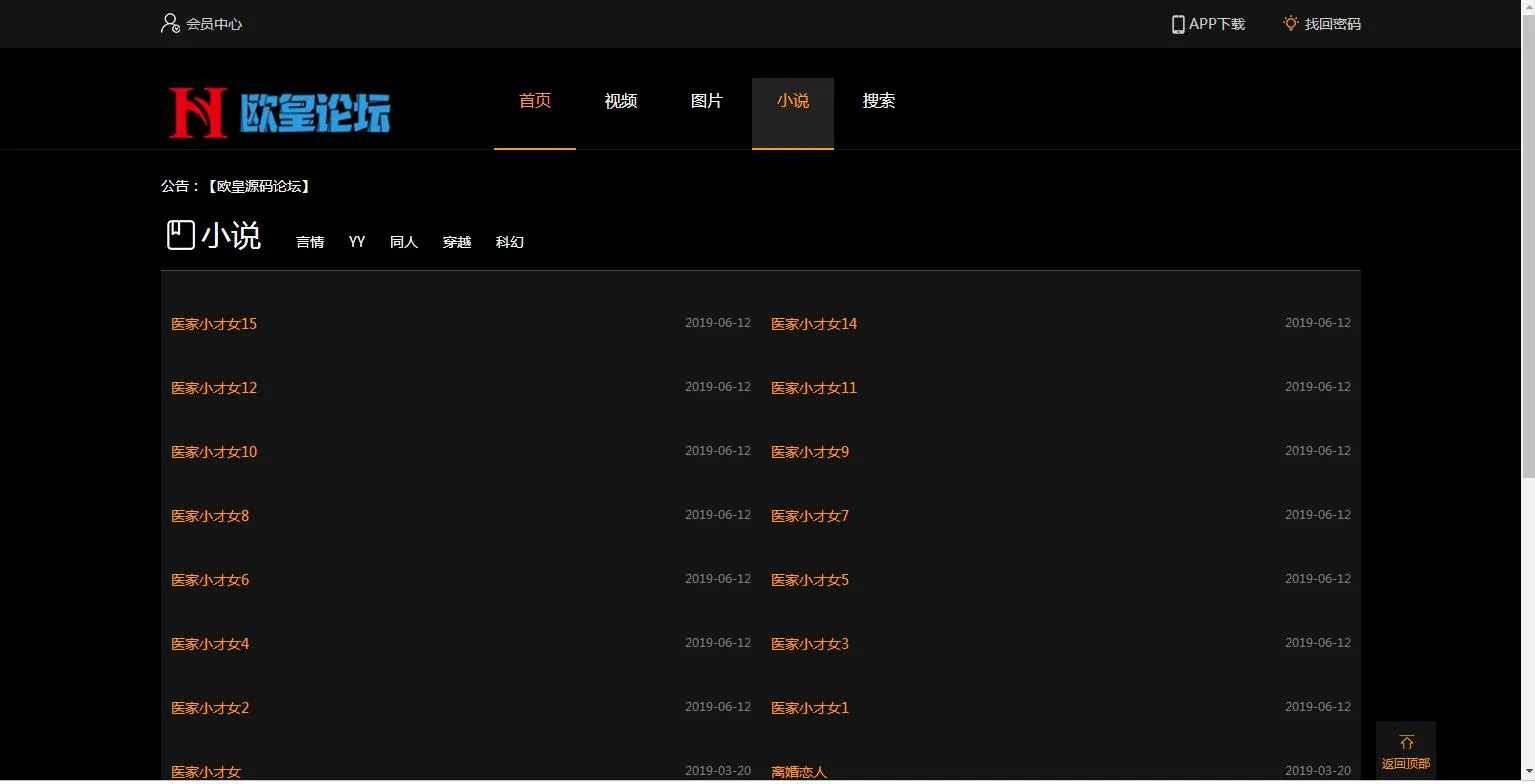
Task: Click the member center user icon
Action: click(170, 23)
